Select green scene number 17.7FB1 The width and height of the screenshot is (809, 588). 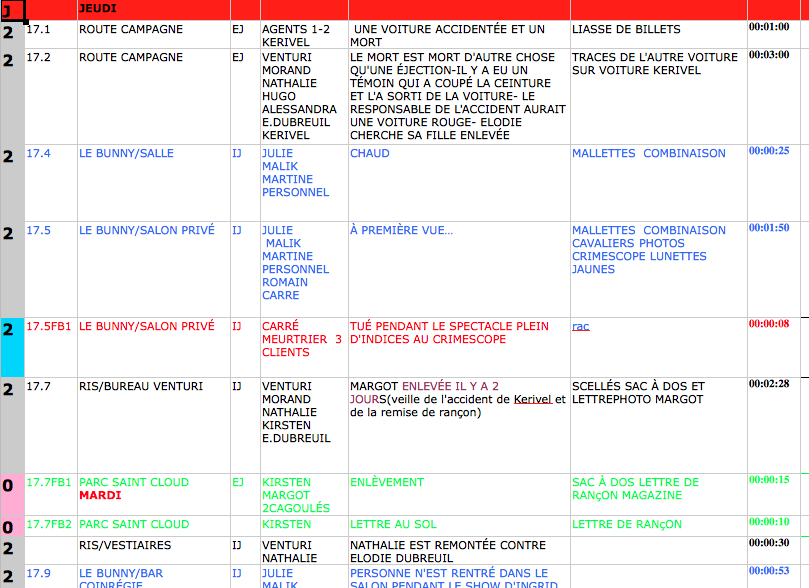[51, 494]
